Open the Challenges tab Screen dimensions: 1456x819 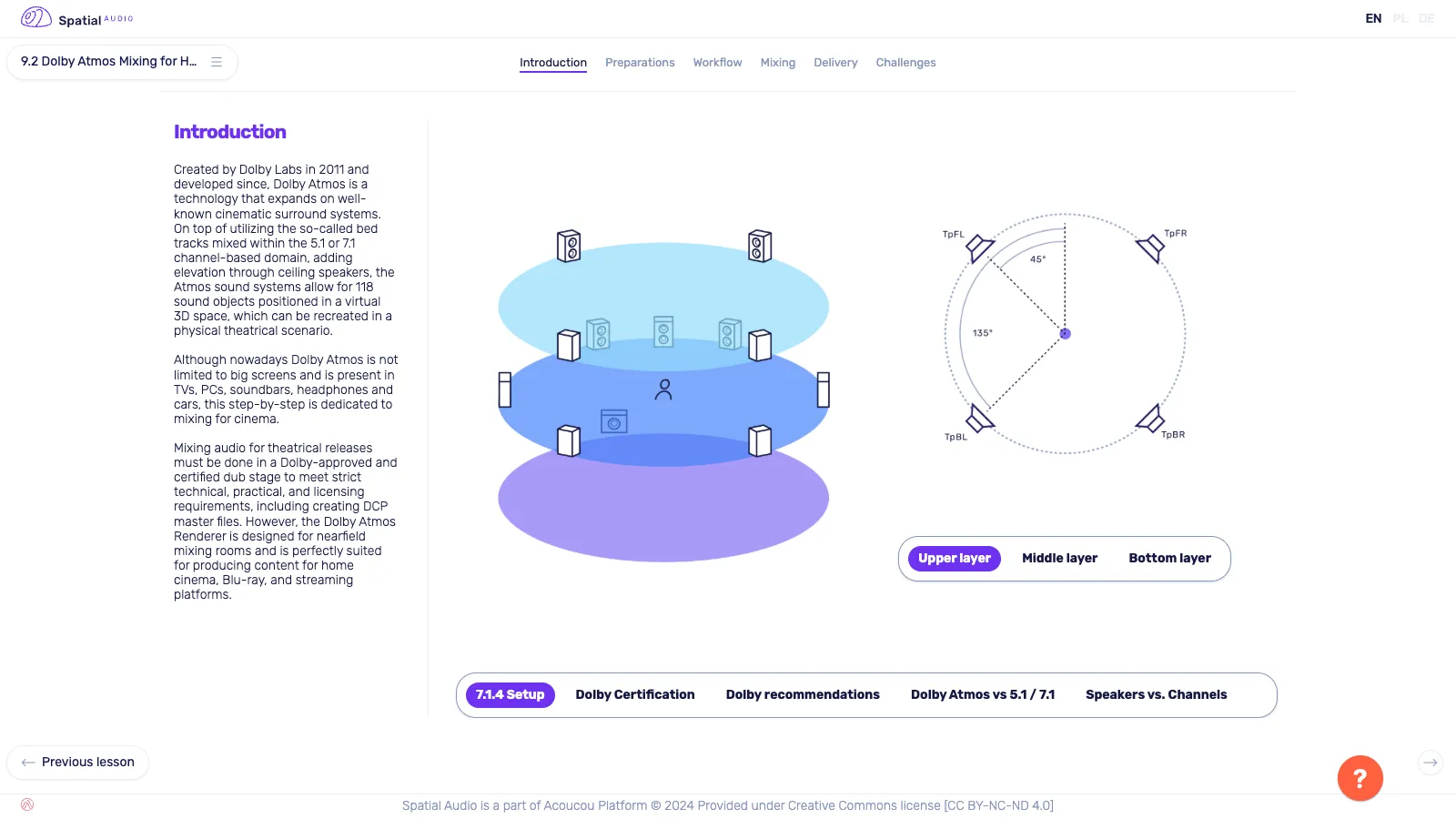point(905,63)
